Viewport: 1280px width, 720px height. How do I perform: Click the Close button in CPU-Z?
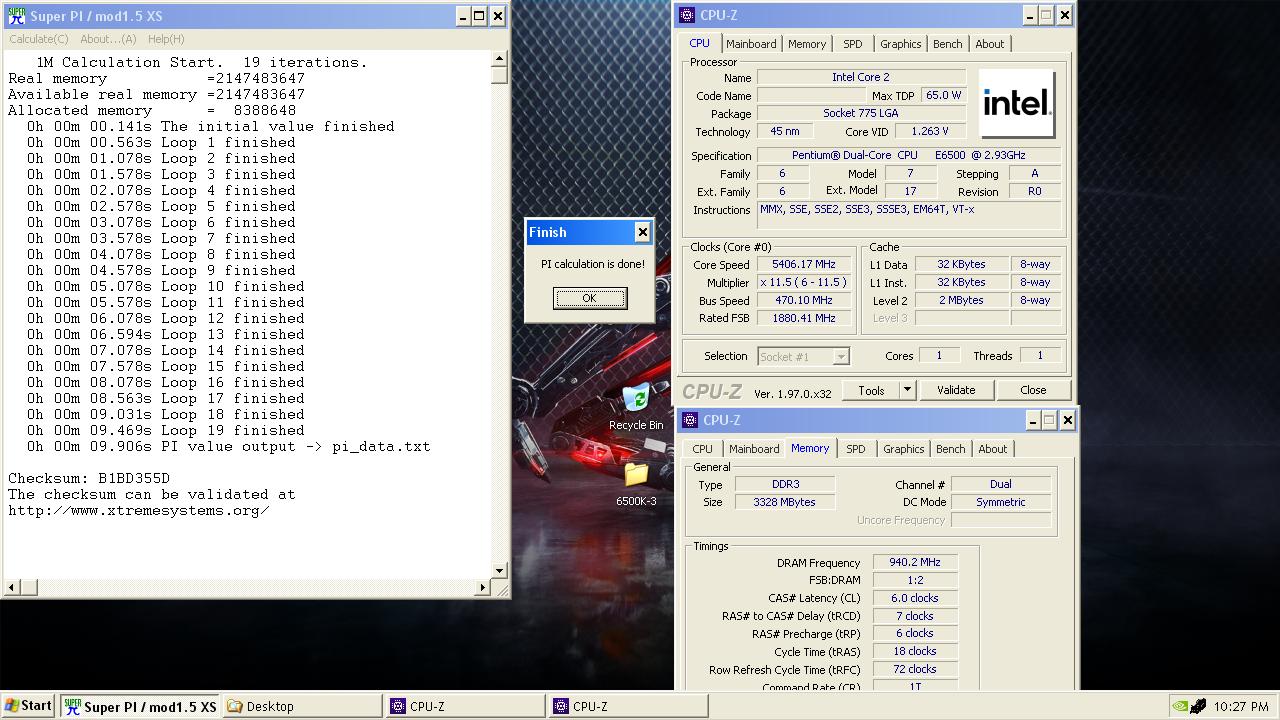pyautogui.click(x=1033, y=390)
